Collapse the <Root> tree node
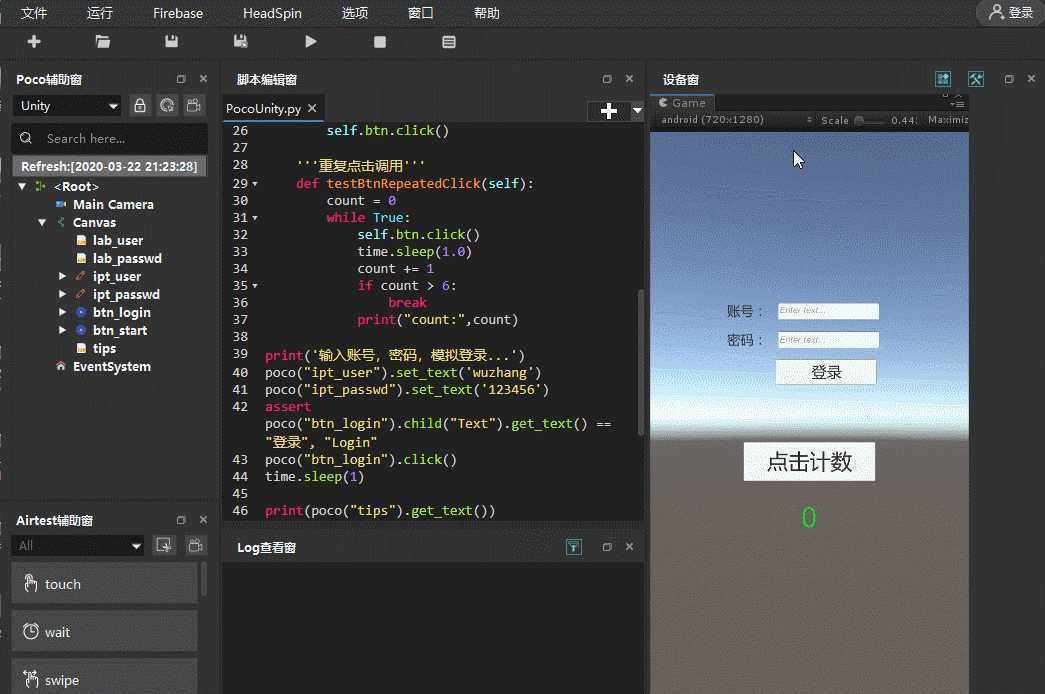Image resolution: width=1045 pixels, height=694 pixels. (x=22, y=187)
